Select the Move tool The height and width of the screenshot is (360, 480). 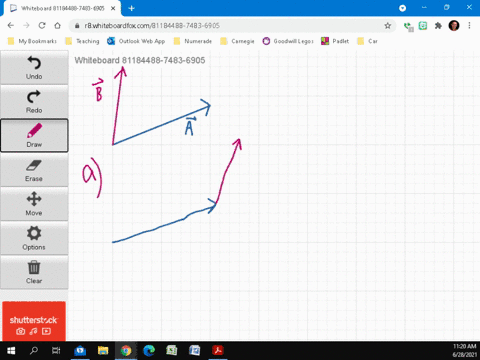click(x=34, y=204)
